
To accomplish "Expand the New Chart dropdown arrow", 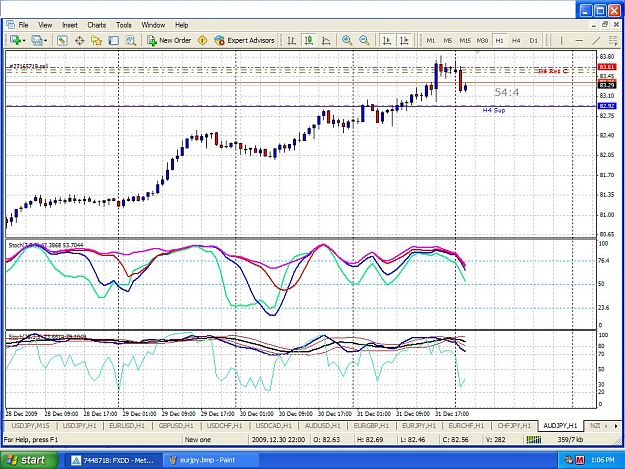I will (24, 40).
